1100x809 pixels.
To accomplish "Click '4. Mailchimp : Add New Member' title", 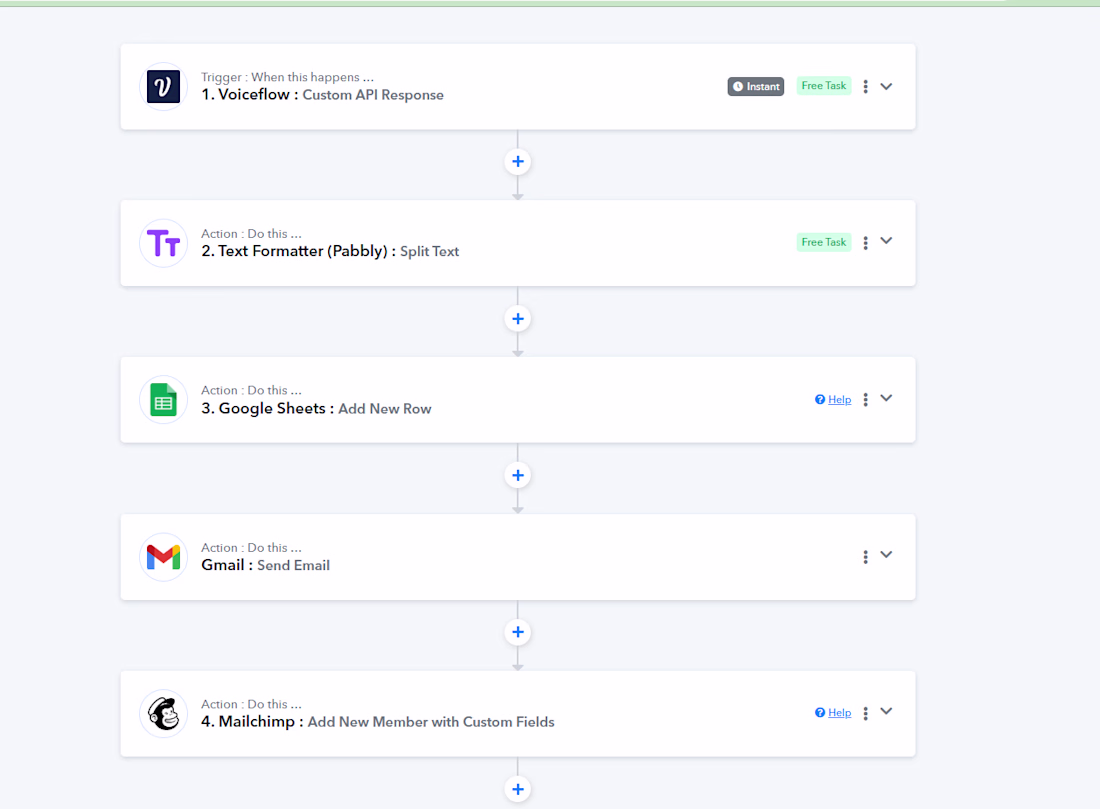I will (377, 721).
